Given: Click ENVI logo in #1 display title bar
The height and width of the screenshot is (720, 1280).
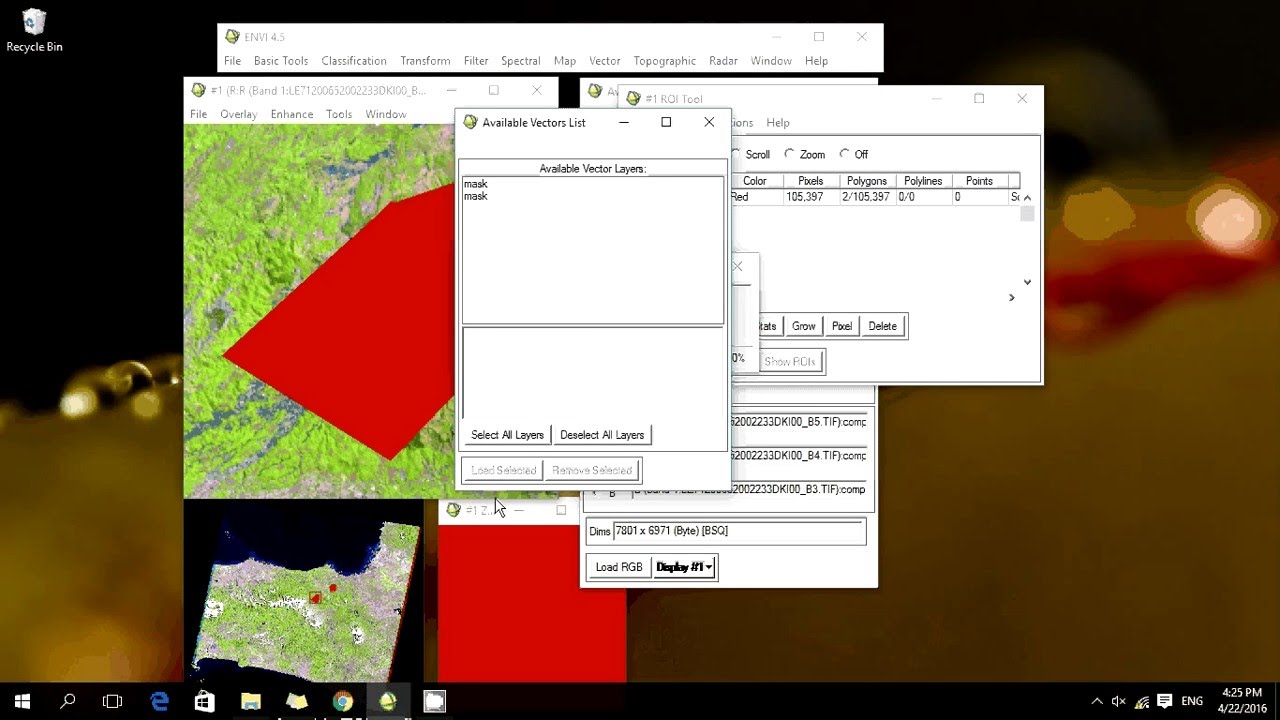Looking at the screenshot, I should 198,90.
